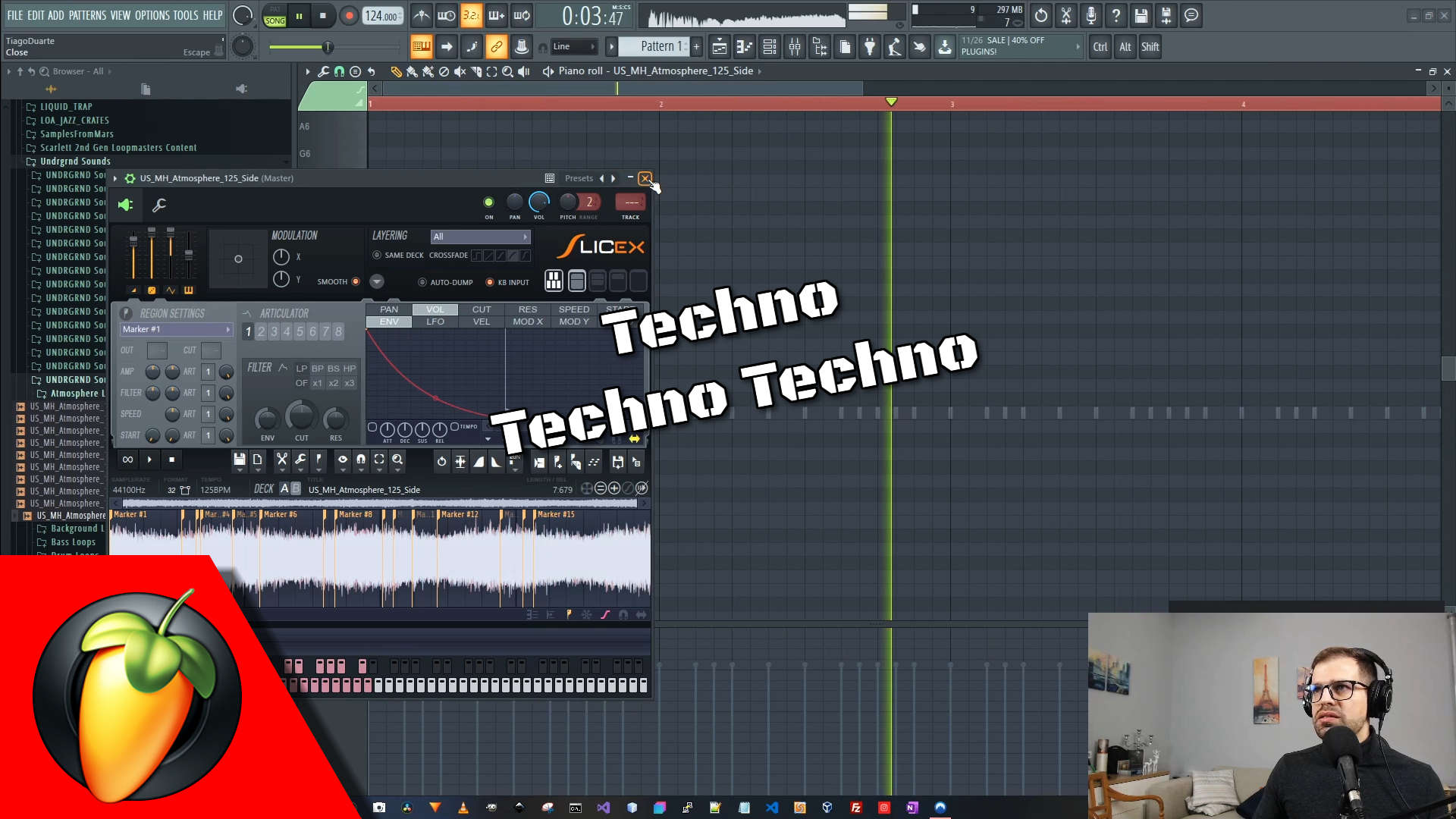The width and height of the screenshot is (1456, 819).
Task: Pause playback in the transport bar
Action: [299, 16]
